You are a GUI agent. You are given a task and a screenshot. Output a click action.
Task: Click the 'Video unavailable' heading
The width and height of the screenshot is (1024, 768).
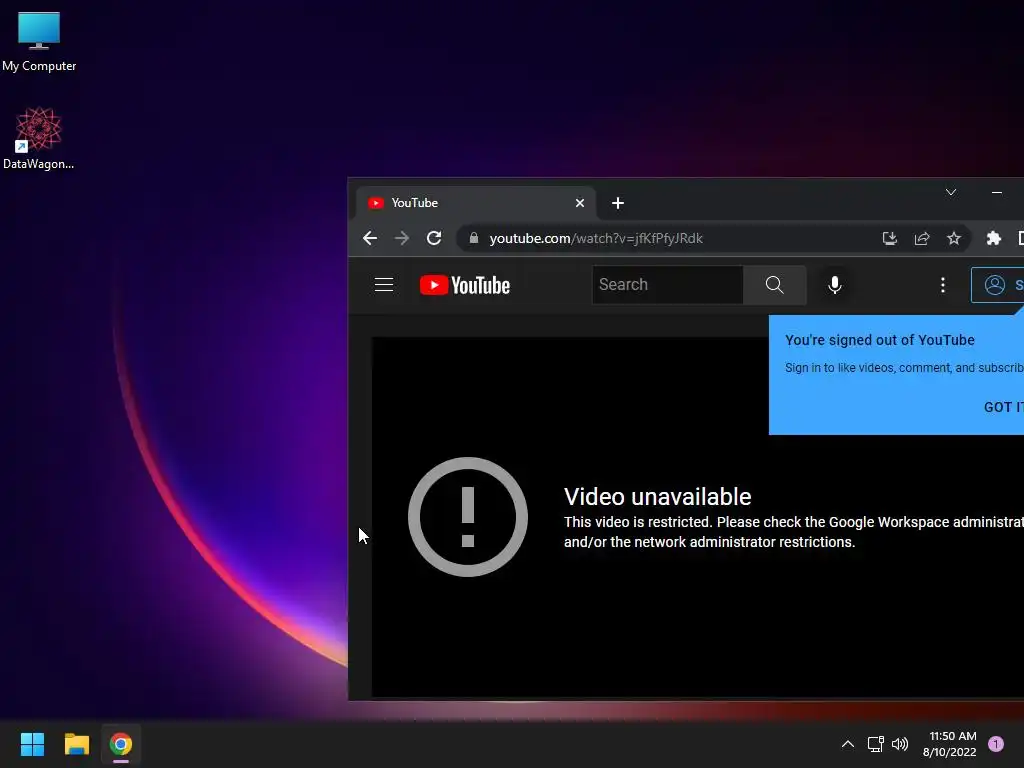658,497
